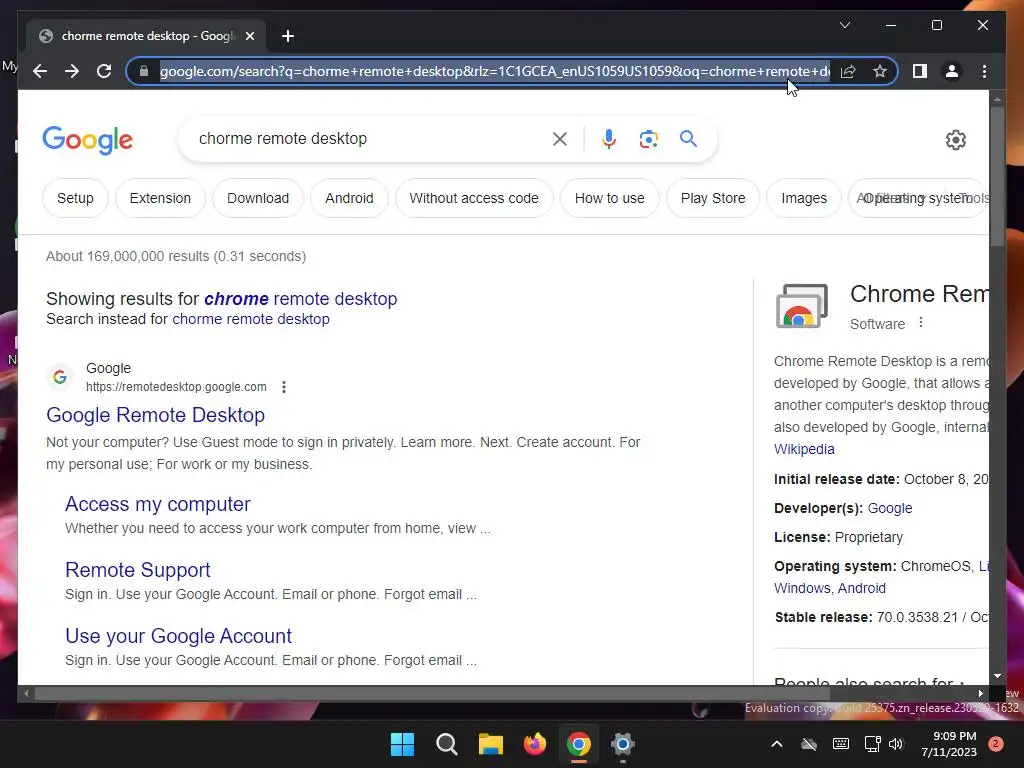Image resolution: width=1024 pixels, height=768 pixels.
Task: Open corrected chrome remote desktop results link
Action: [300, 298]
